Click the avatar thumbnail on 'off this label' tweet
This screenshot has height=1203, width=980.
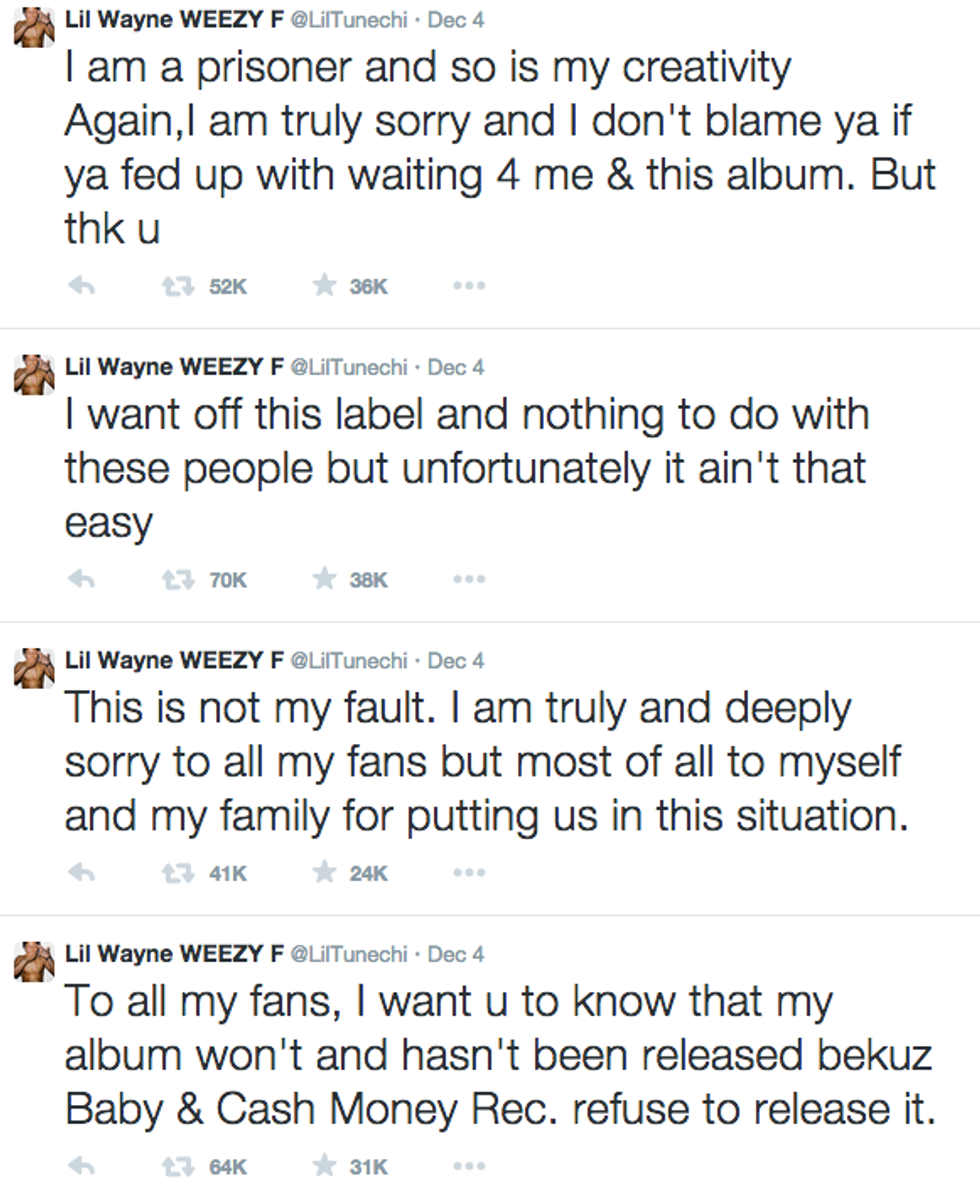[32, 375]
